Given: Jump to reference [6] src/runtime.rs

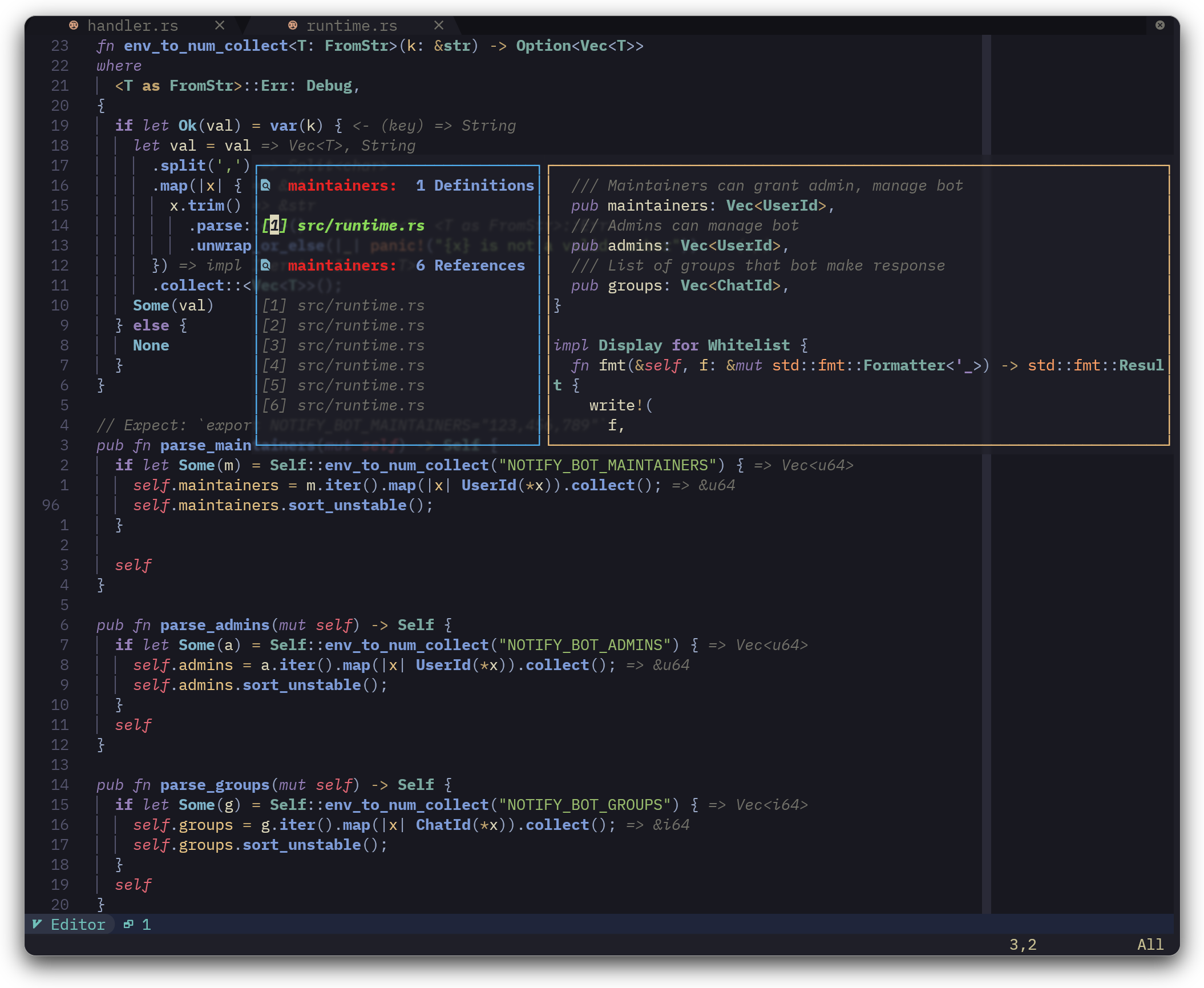Looking at the screenshot, I should tap(361, 405).
